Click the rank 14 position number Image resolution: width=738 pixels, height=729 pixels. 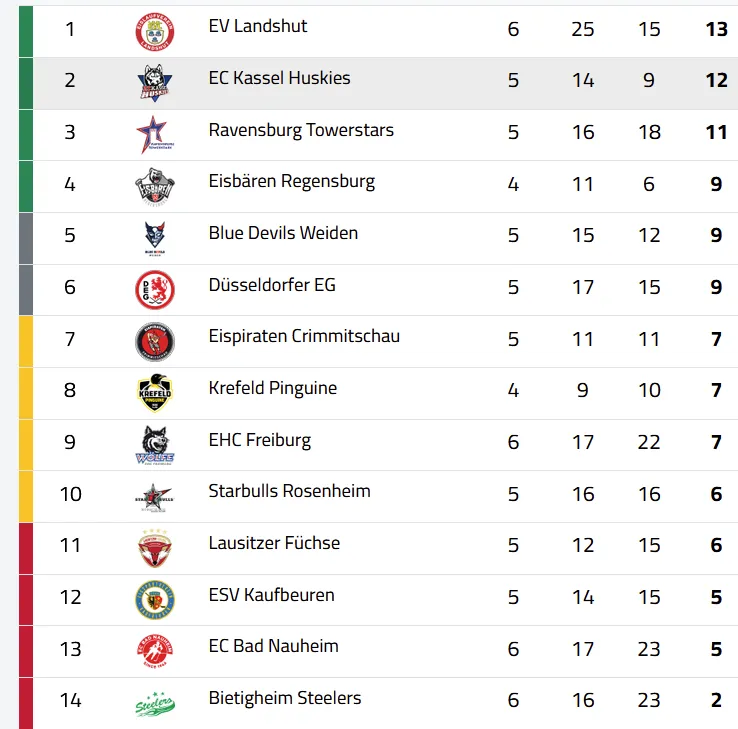[70, 701]
